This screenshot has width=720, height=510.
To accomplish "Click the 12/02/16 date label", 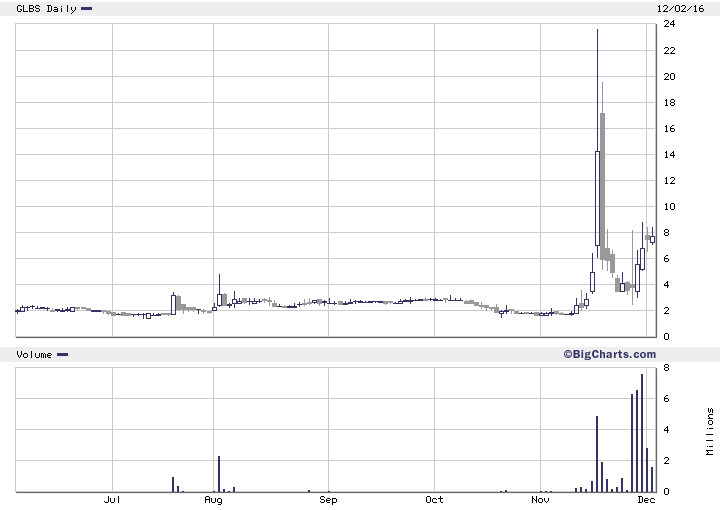I will [x=680, y=8].
